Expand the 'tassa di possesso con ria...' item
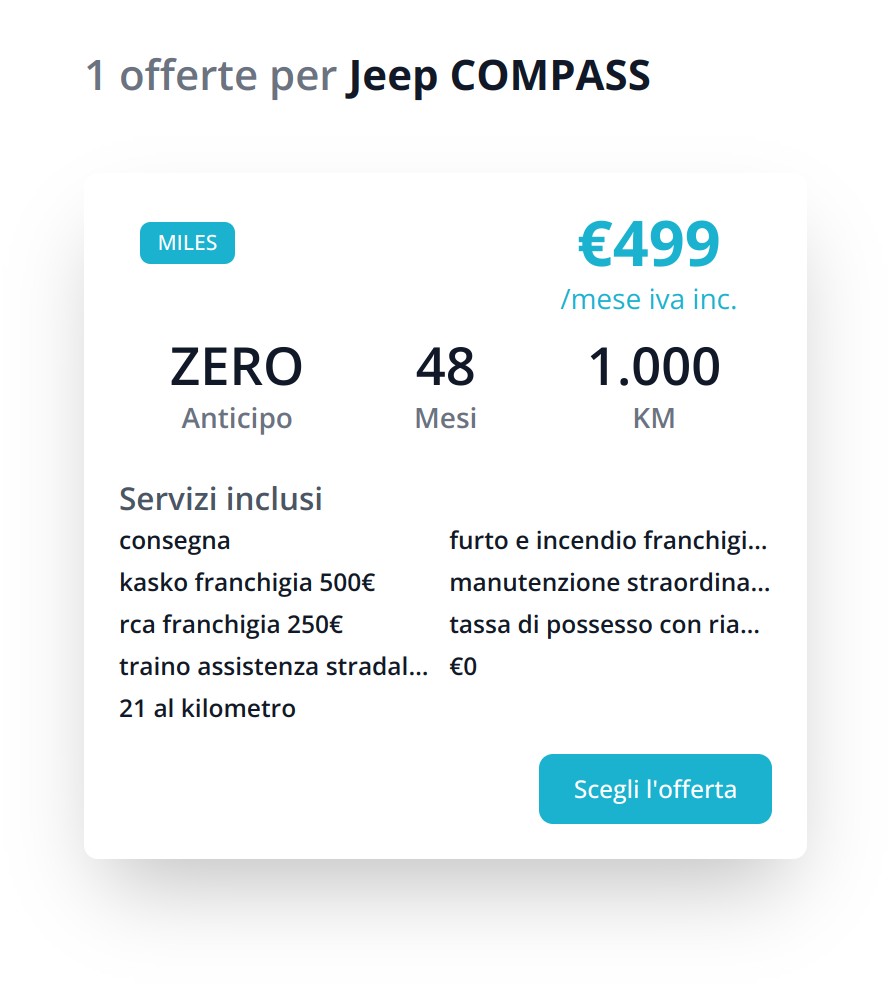888x989 pixels. (x=605, y=624)
